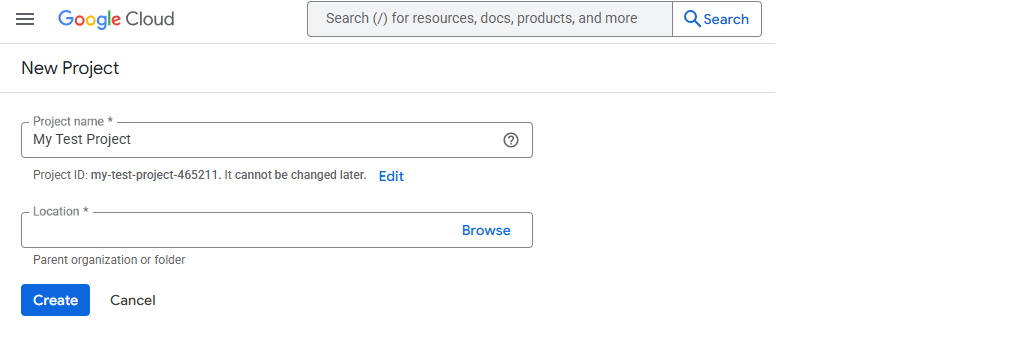The height and width of the screenshot is (362, 1032).
Task: Click the word Cloud in the logo
Action: [149, 19]
